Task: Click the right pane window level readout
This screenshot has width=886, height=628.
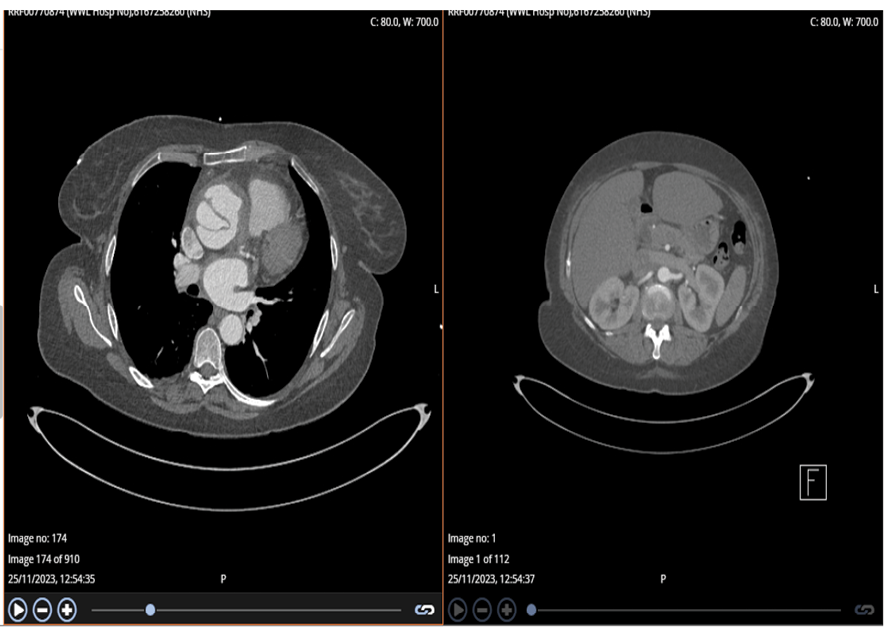Action: tap(845, 21)
